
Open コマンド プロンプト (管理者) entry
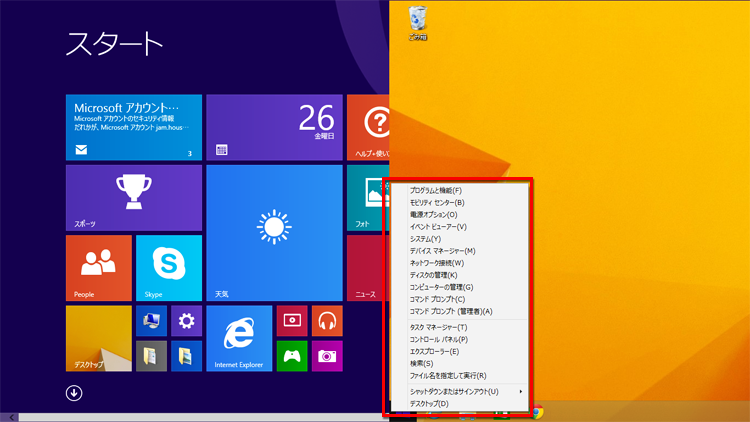click(x=450, y=311)
